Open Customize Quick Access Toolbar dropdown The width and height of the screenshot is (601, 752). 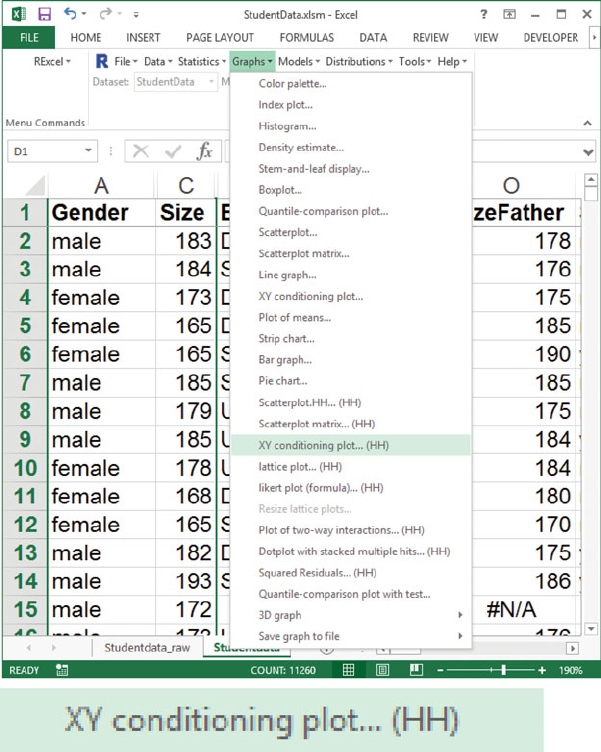tap(136, 15)
